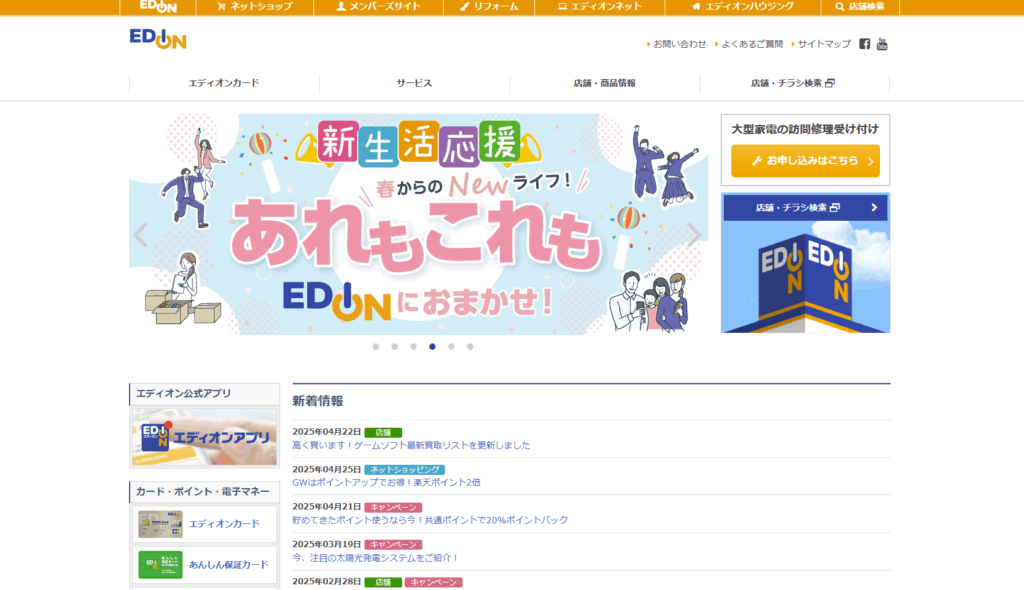Select second carousel dot

click(x=394, y=347)
